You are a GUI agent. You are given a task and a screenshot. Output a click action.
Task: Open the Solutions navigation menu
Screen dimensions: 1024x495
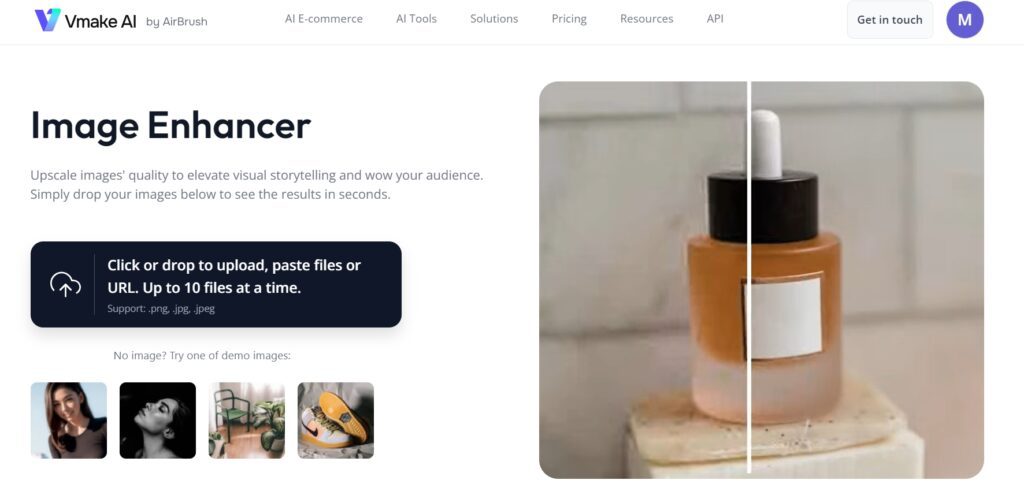coord(494,19)
